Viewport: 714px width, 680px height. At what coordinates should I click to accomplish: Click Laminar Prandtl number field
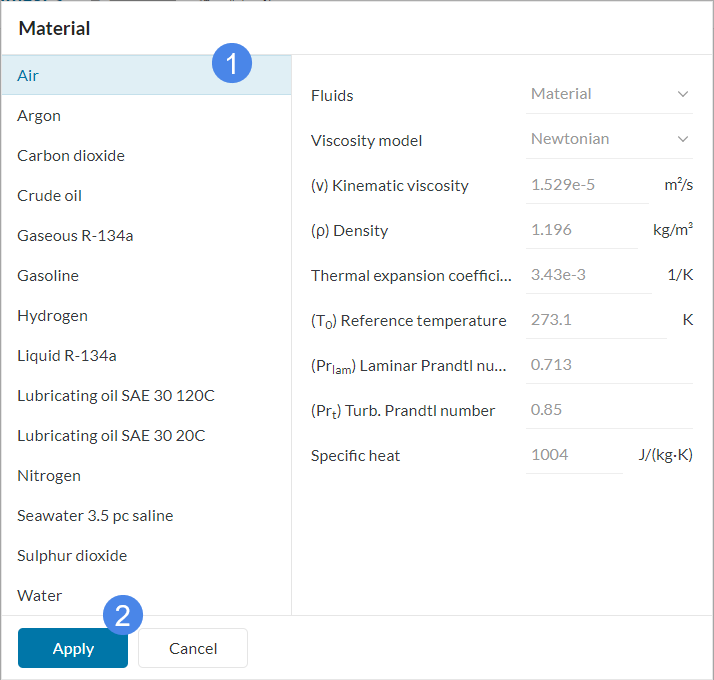click(x=609, y=365)
